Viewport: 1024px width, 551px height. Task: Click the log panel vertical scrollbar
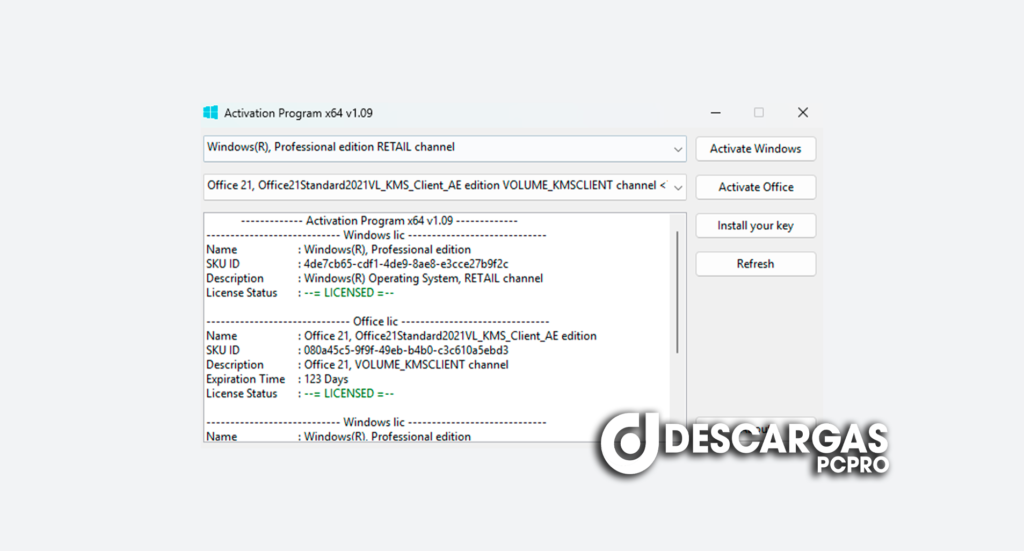[x=678, y=290]
